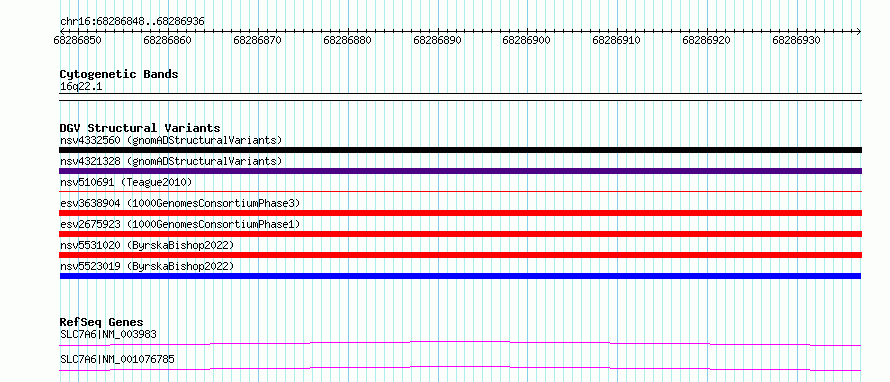Select the 16q22.1 cytogenetic band bar
This screenshot has height=382, width=890.
[x=460, y=97]
